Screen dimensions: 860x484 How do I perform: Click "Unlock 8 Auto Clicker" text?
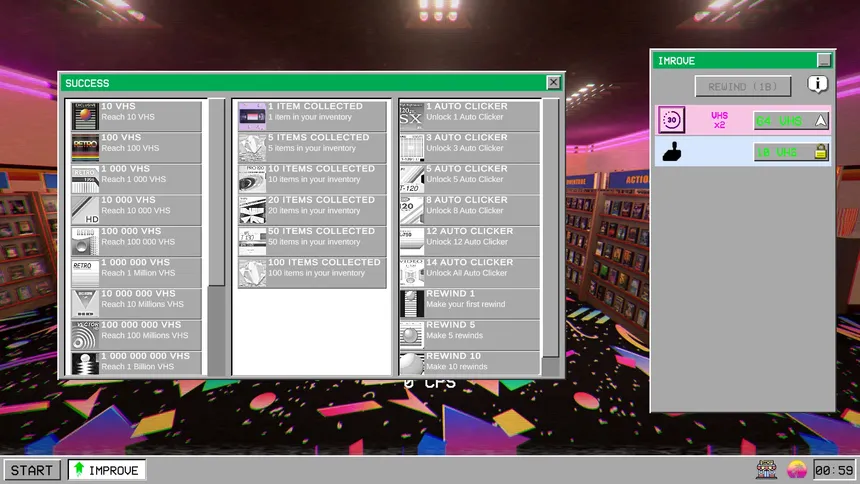click(465, 210)
